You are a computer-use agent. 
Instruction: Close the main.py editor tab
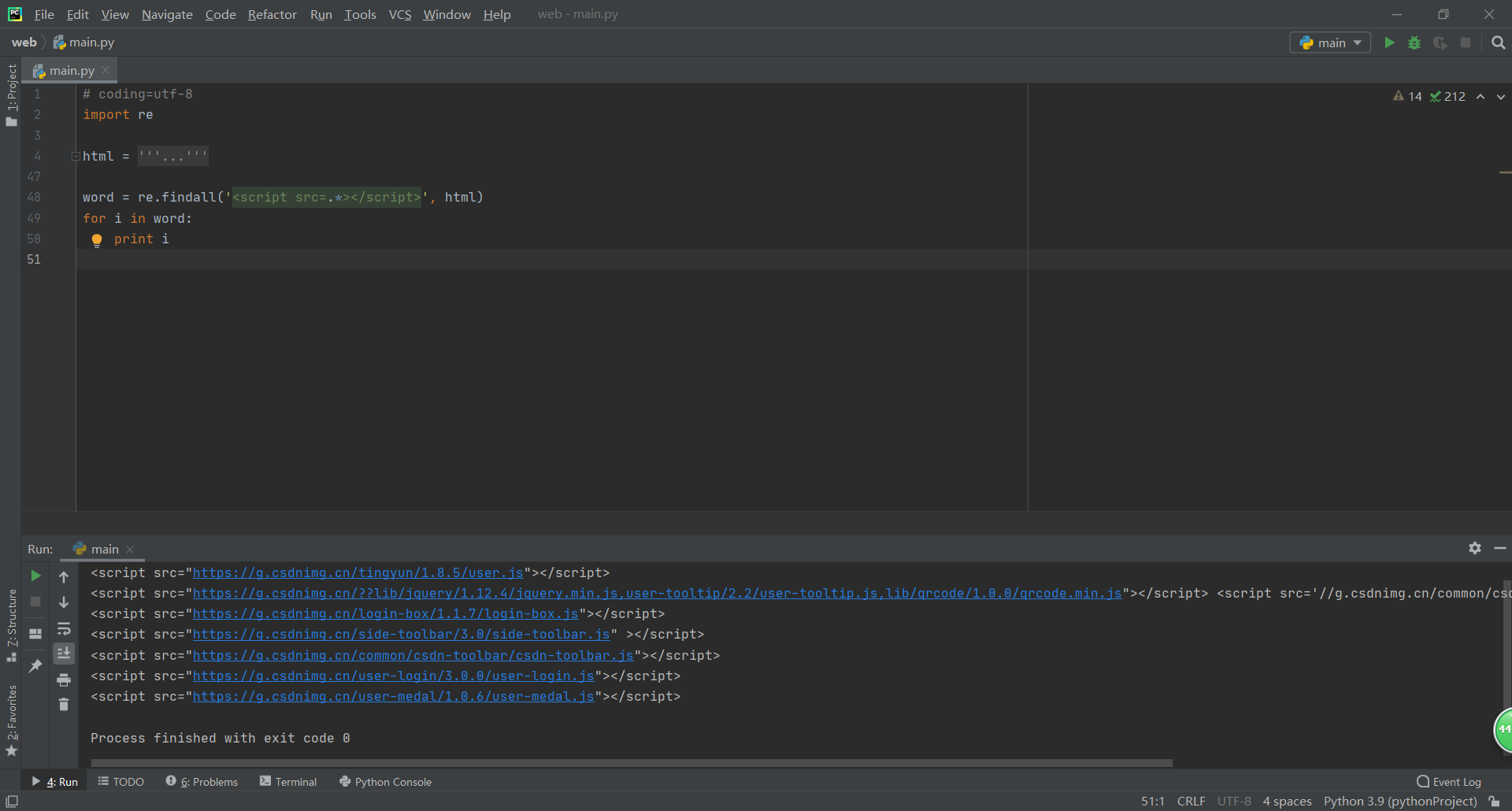tap(106, 70)
